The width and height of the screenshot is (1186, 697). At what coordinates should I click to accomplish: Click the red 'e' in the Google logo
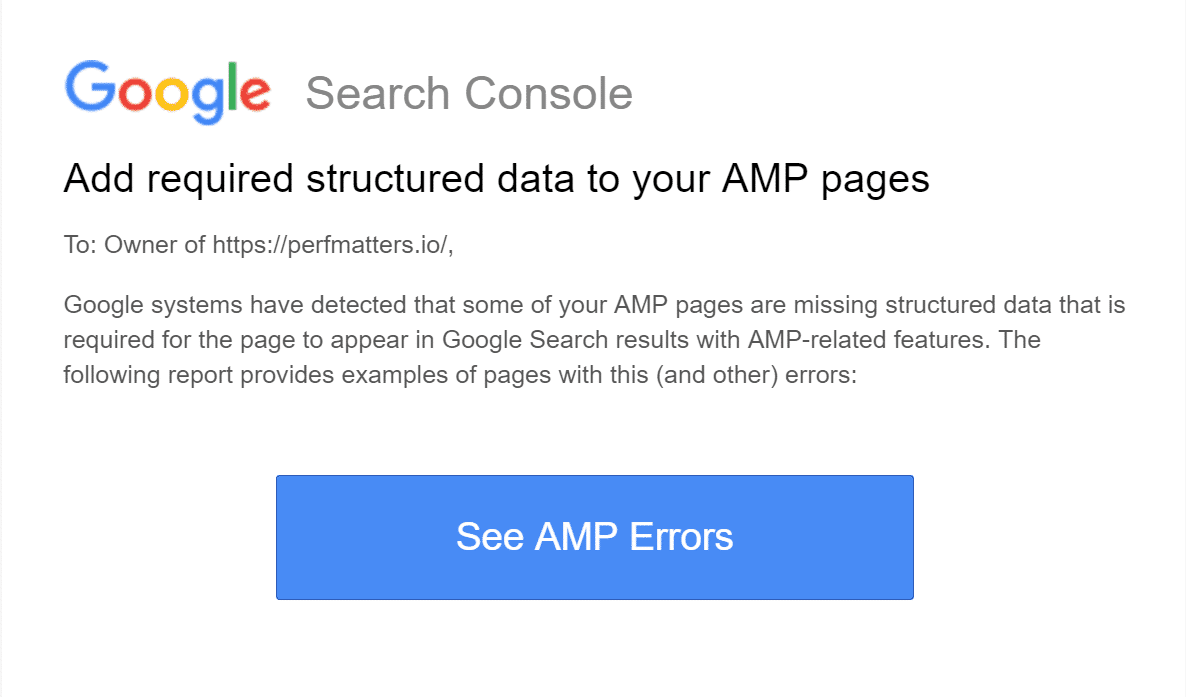coord(256,95)
